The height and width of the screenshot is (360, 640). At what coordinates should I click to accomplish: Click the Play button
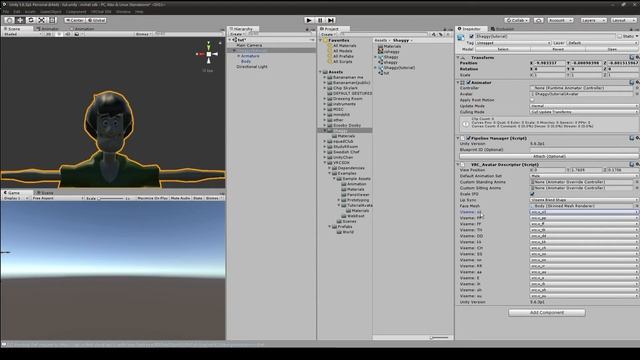pyautogui.click(x=309, y=20)
